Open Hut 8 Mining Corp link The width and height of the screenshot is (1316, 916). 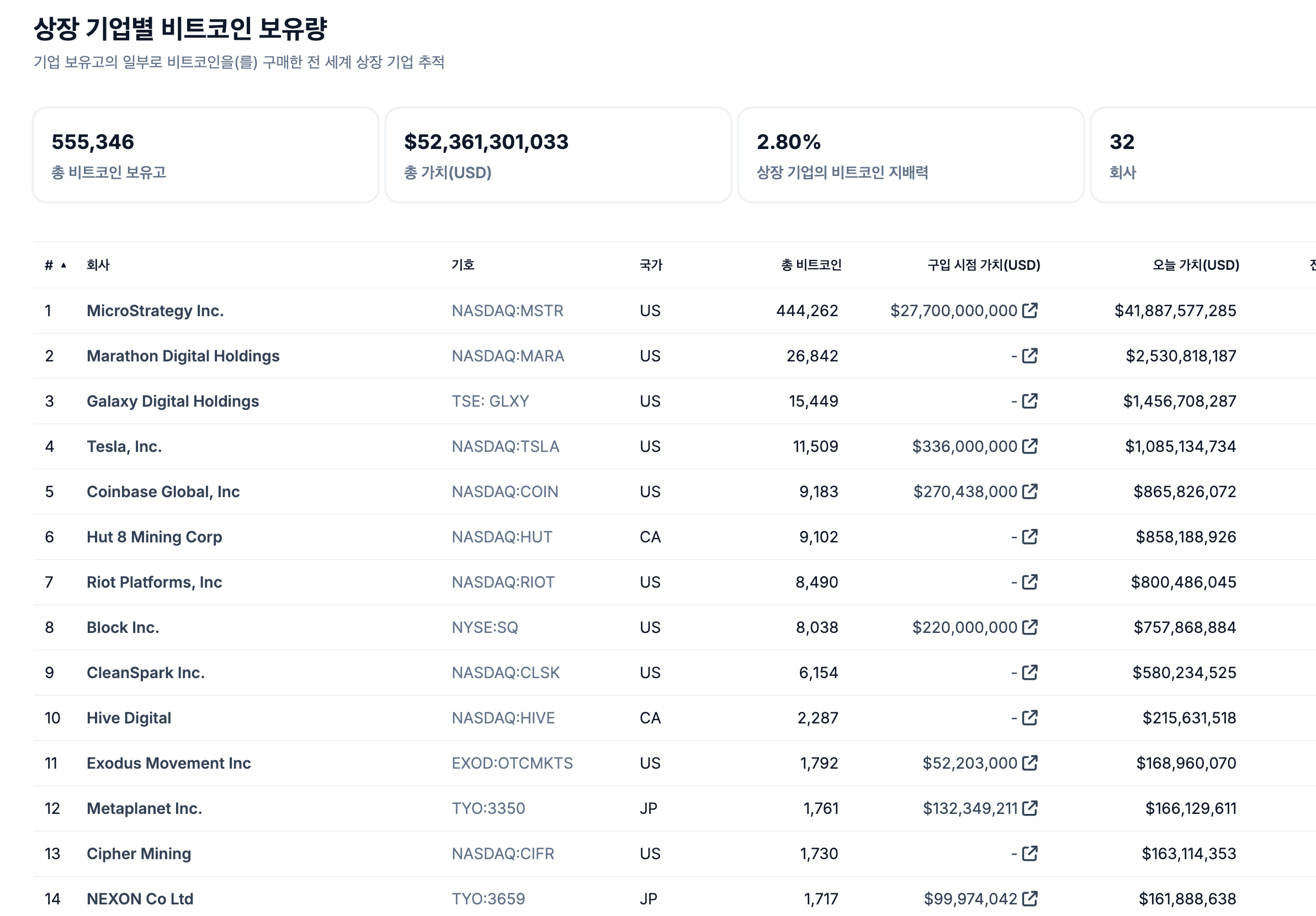[x=154, y=537]
